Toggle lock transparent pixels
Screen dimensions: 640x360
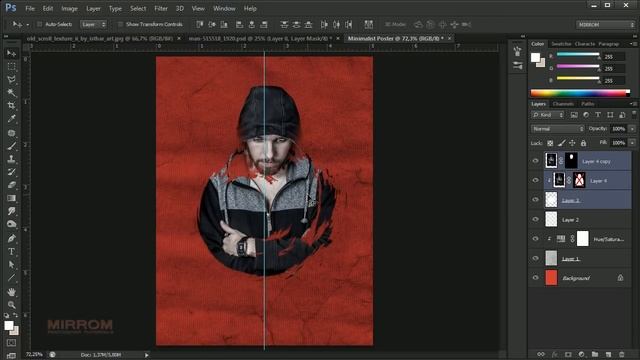[550, 143]
